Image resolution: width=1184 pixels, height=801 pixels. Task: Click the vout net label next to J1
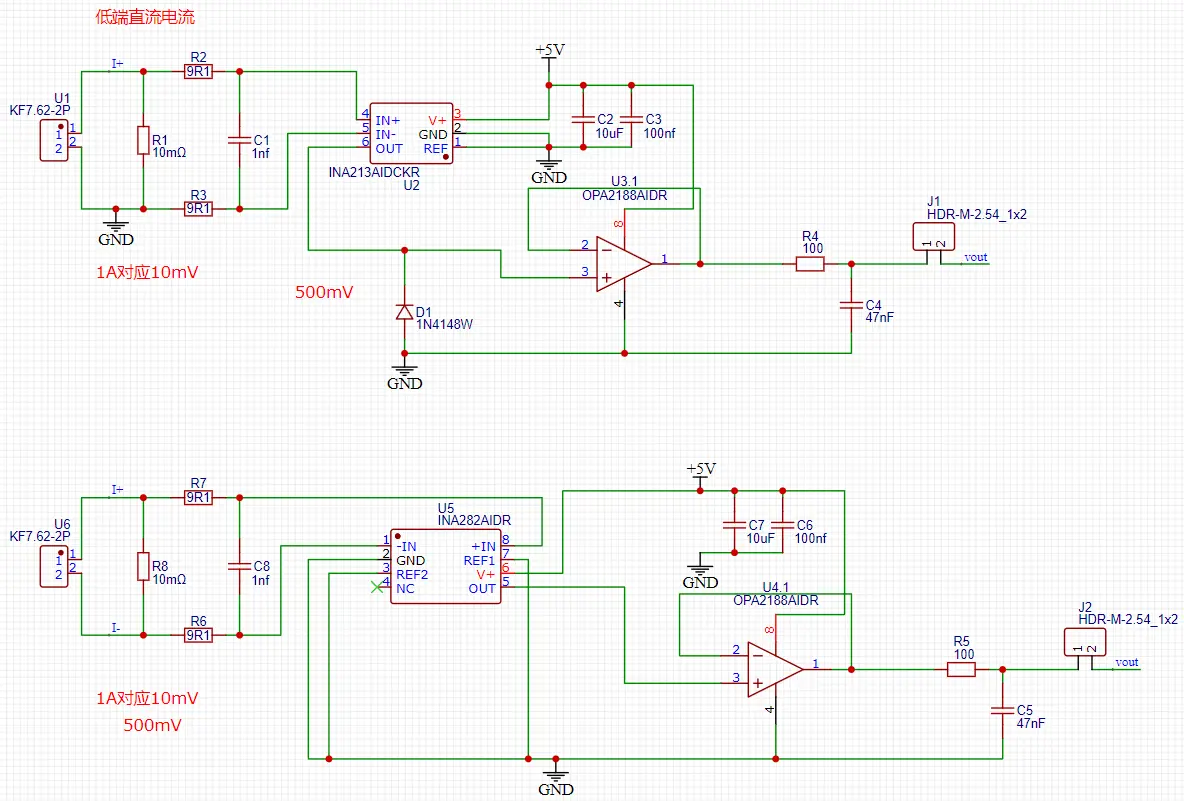(x=975, y=258)
